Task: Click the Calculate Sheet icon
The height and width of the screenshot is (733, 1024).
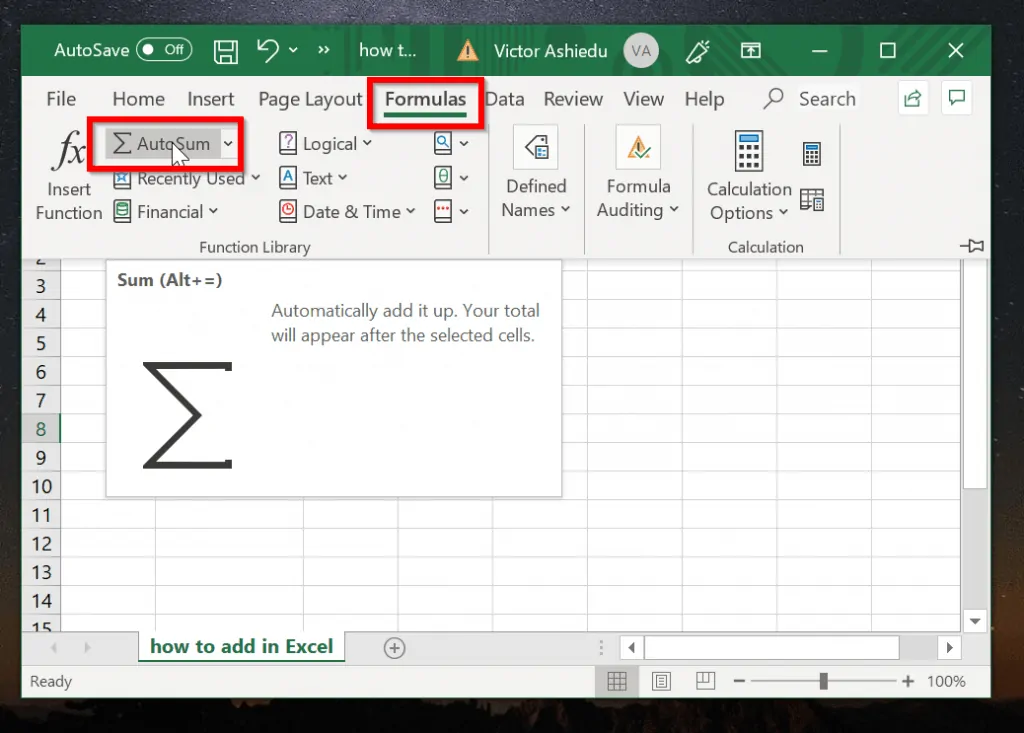Action: coord(811,200)
